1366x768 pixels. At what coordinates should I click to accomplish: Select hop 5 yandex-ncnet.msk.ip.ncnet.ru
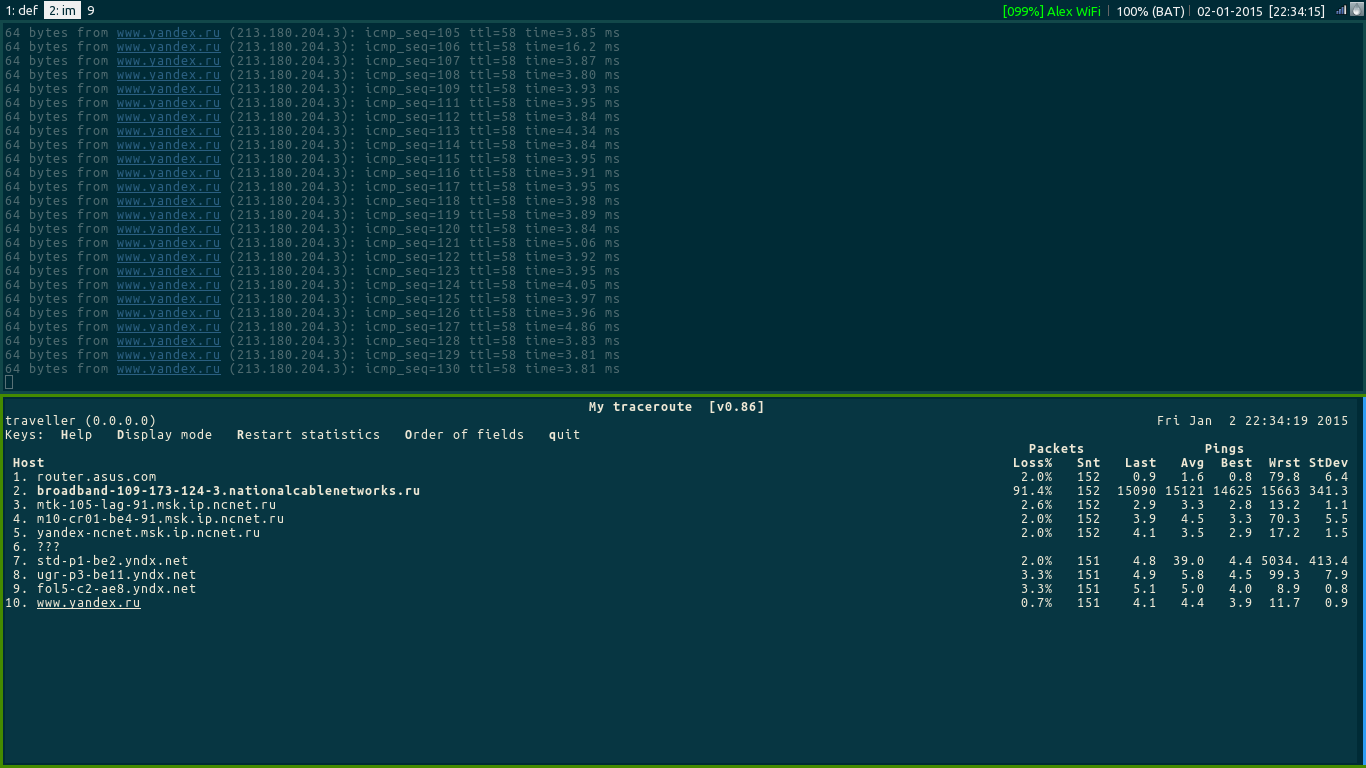point(148,533)
